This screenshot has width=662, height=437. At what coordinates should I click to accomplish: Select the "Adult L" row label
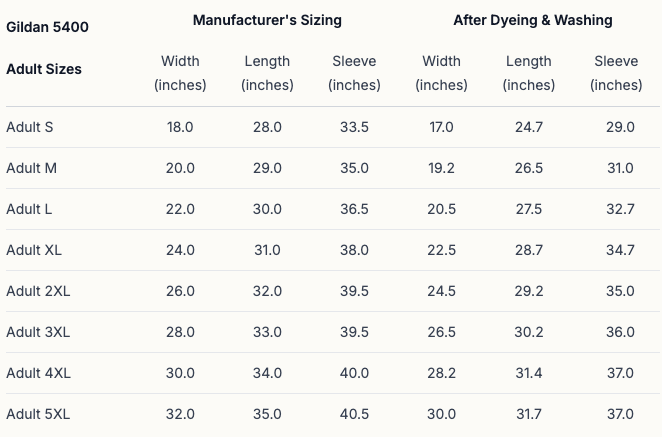[30, 209]
